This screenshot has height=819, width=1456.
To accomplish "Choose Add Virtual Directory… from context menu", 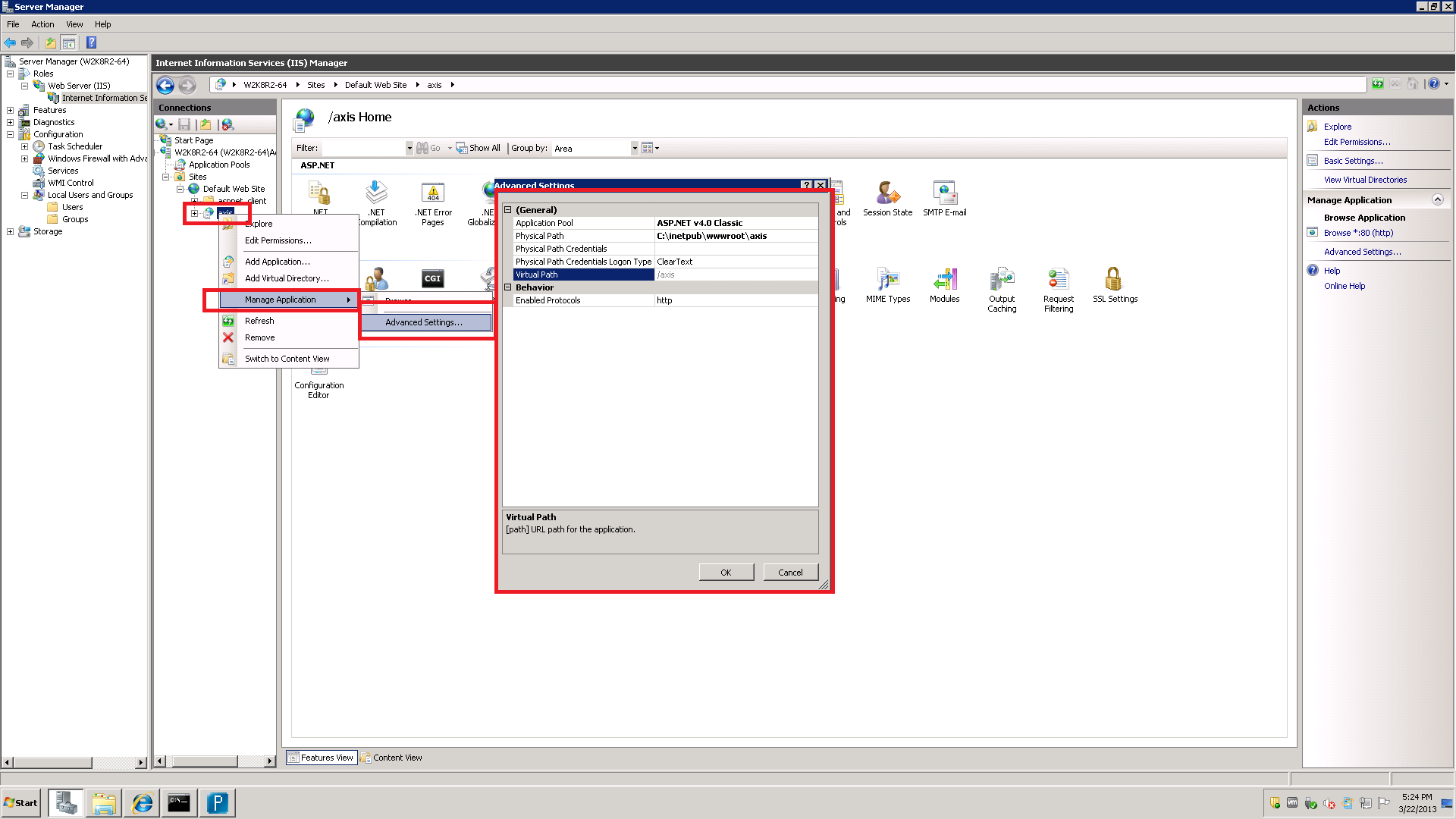I will pos(287,278).
